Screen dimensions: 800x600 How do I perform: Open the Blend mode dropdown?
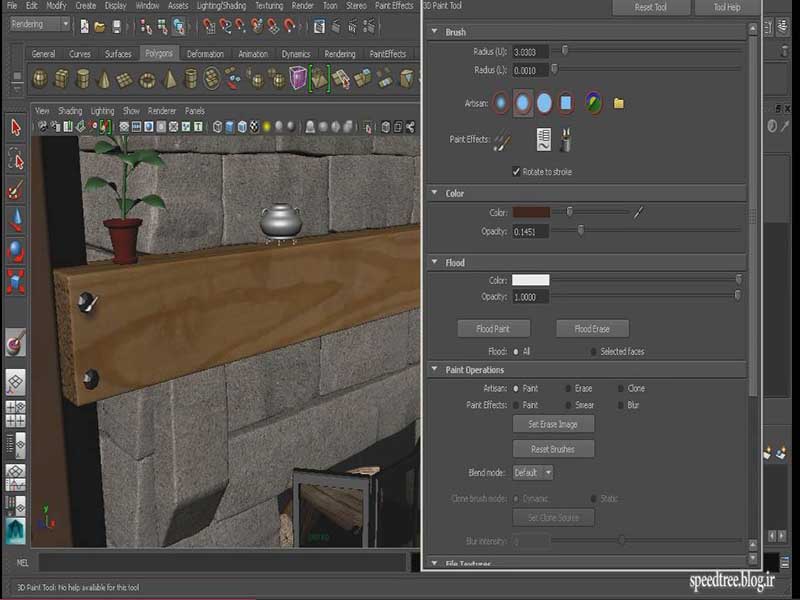532,472
